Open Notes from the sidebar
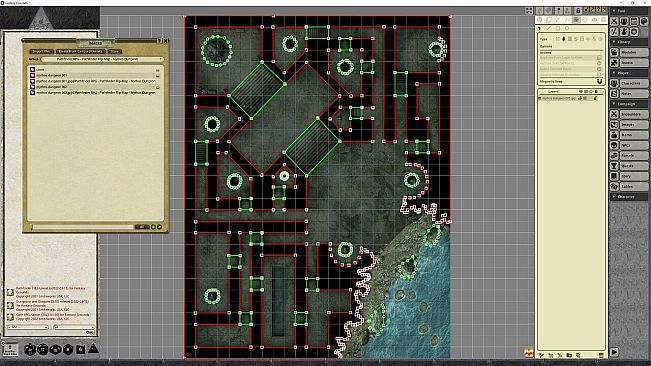This screenshot has height=366, width=651. click(x=634, y=93)
